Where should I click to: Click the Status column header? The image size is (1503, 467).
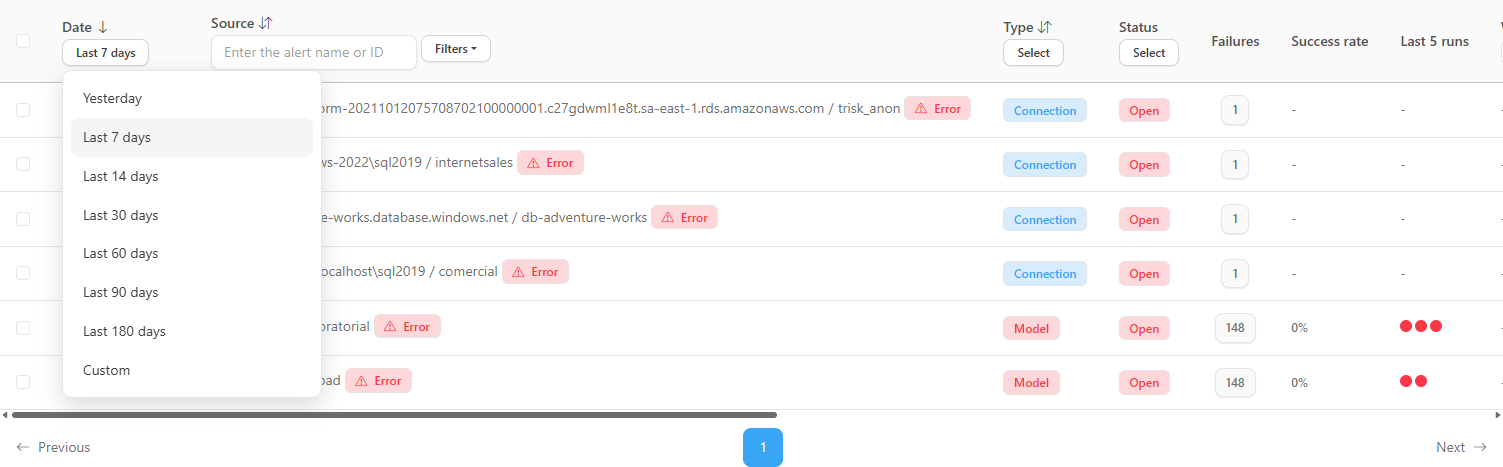pyautogui.click(x=1138, y=27)
